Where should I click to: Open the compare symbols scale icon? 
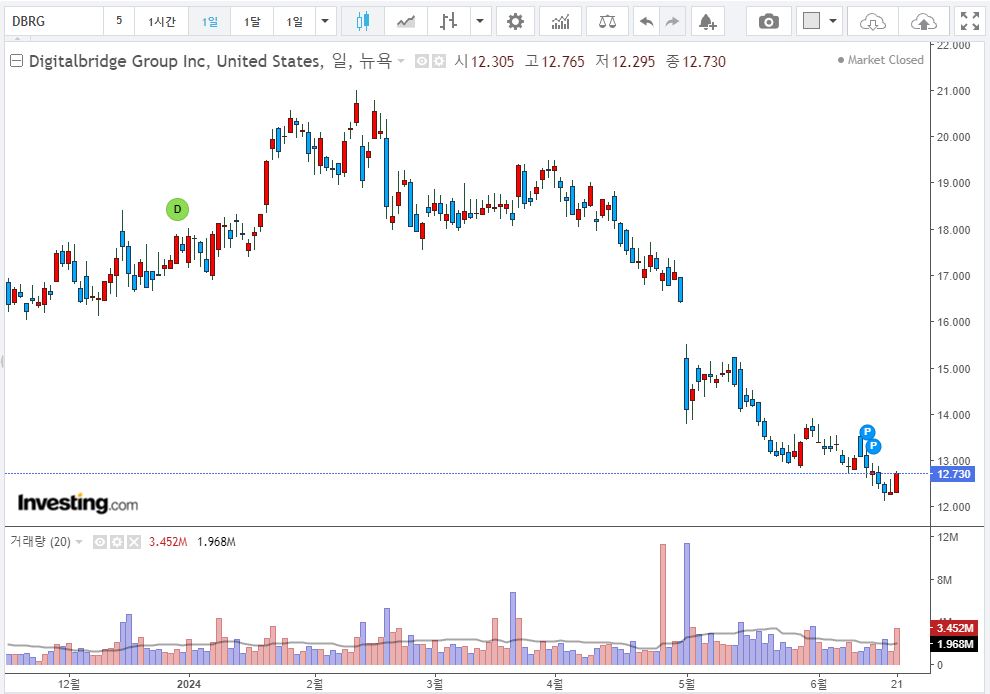pyautogui.click(x=607, y=21)
